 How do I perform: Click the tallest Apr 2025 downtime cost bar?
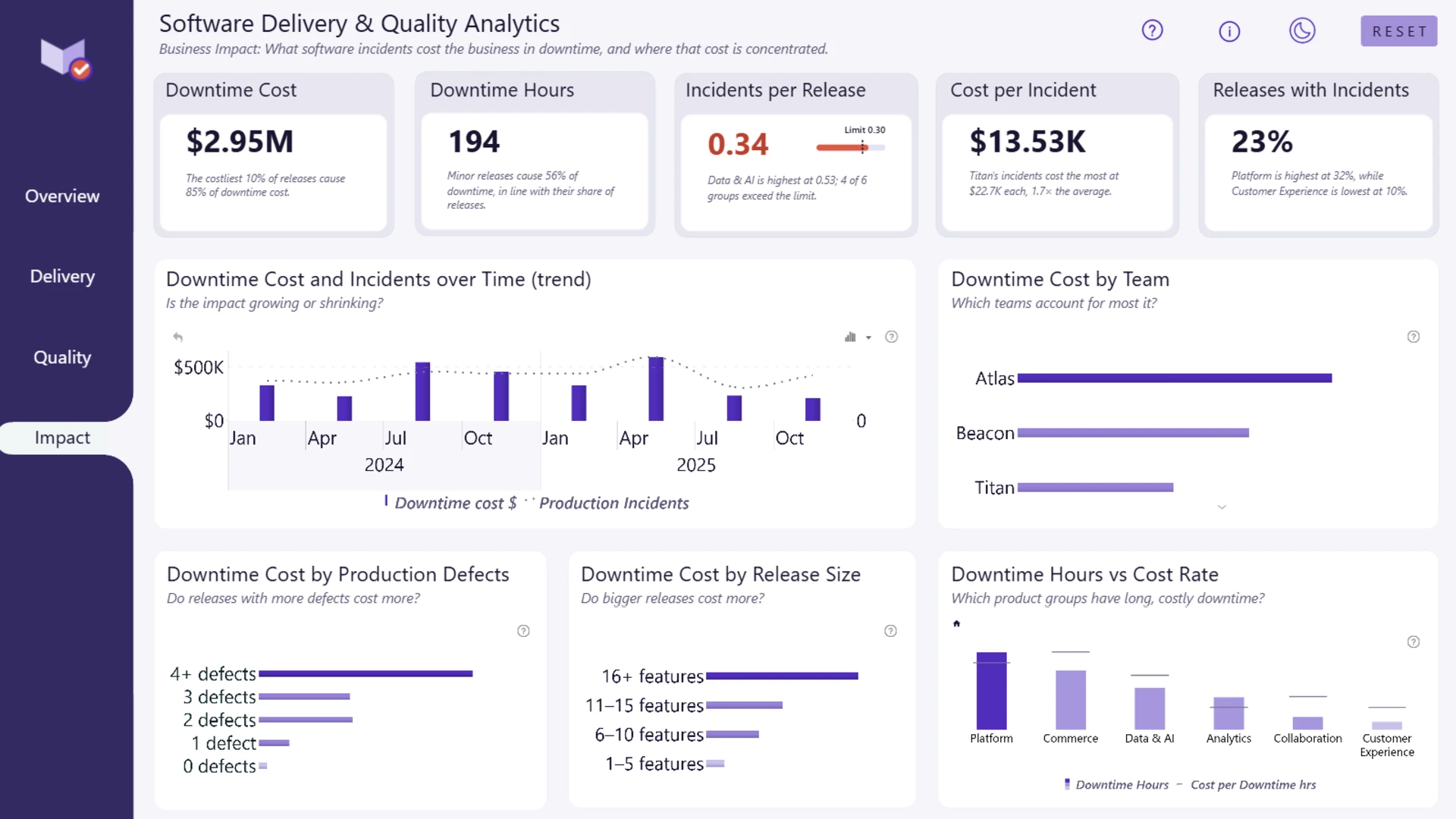[656, 388]
